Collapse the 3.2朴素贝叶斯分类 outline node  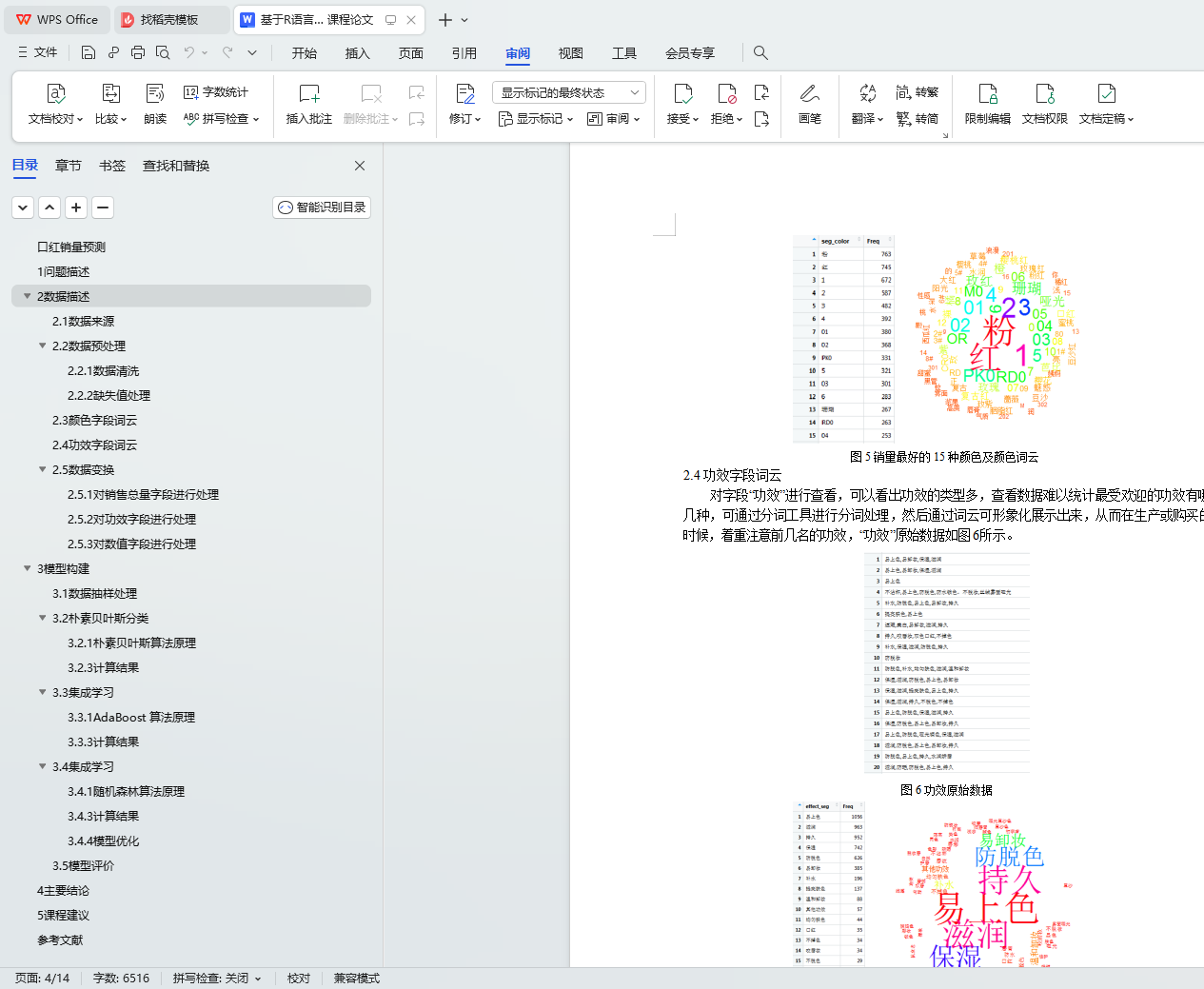(42, 618)
